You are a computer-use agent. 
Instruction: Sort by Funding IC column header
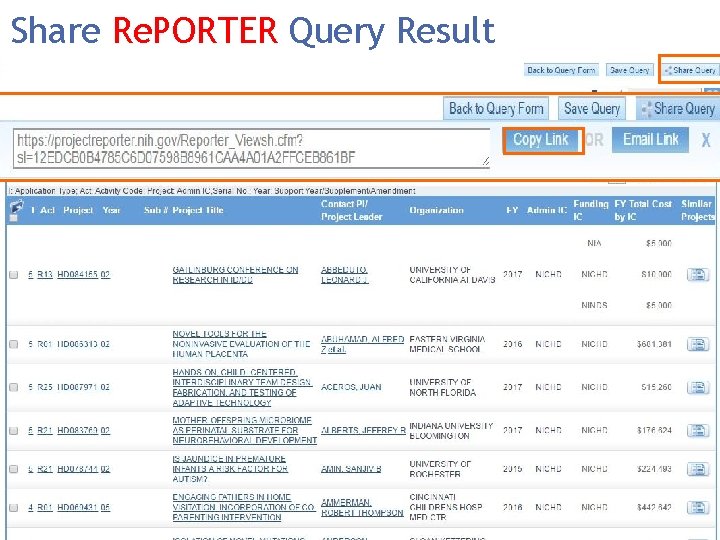[x=591, y=210]
